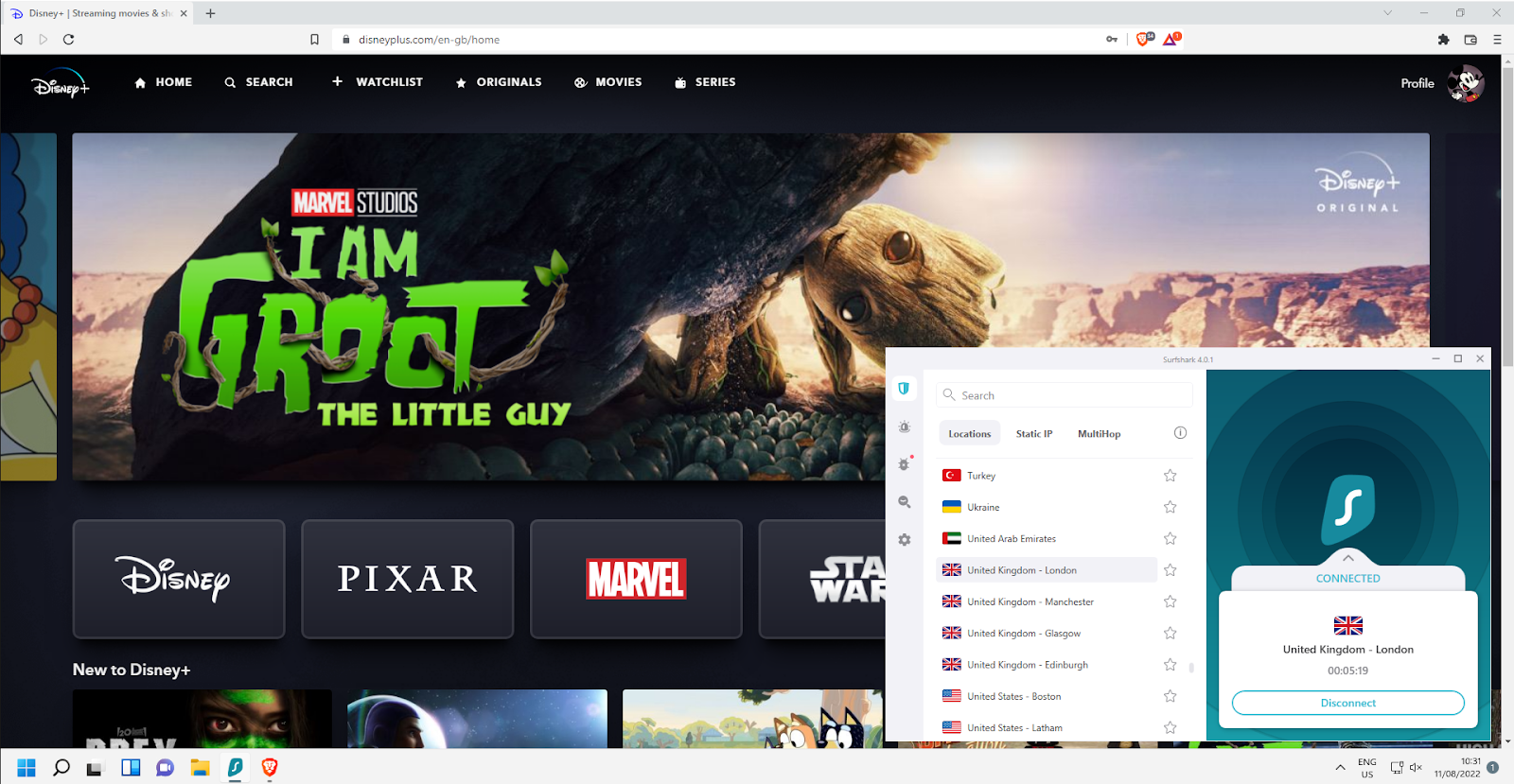Open Windows taskbar Search
This screenshot has height=784, width=1514.
coord(62,768)
